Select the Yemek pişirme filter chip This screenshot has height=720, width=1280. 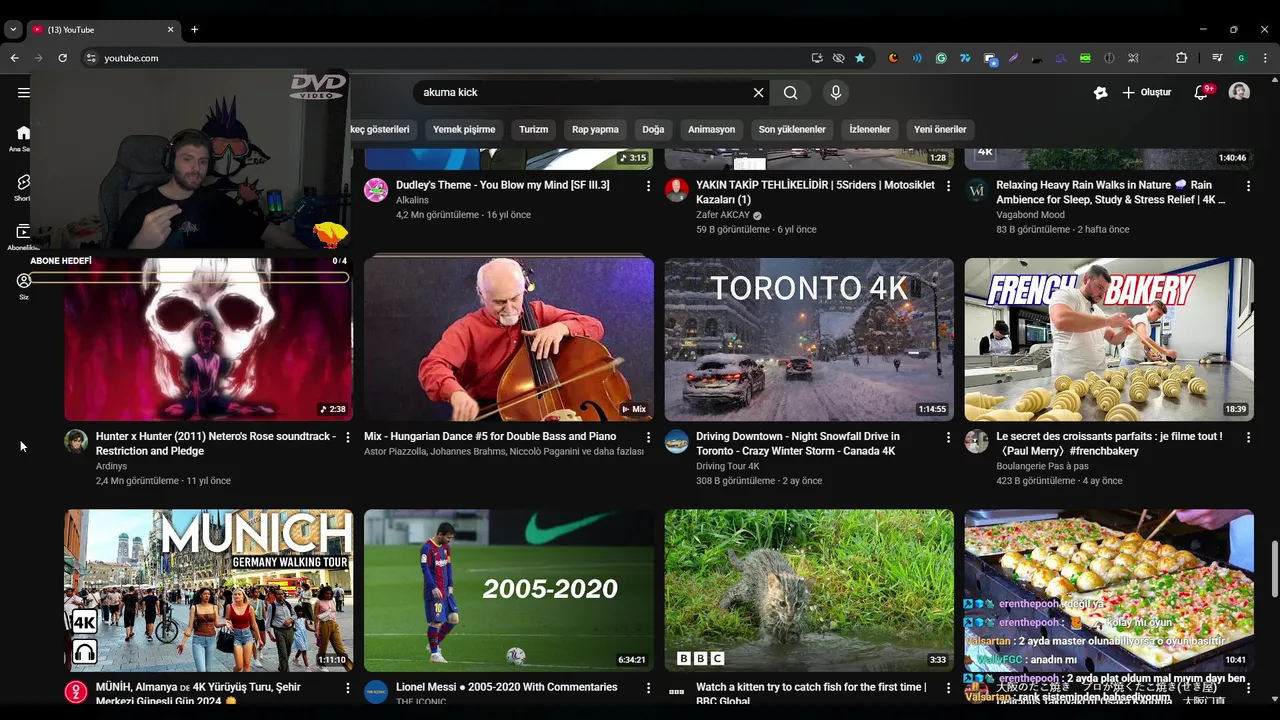[x=464, y=129]
